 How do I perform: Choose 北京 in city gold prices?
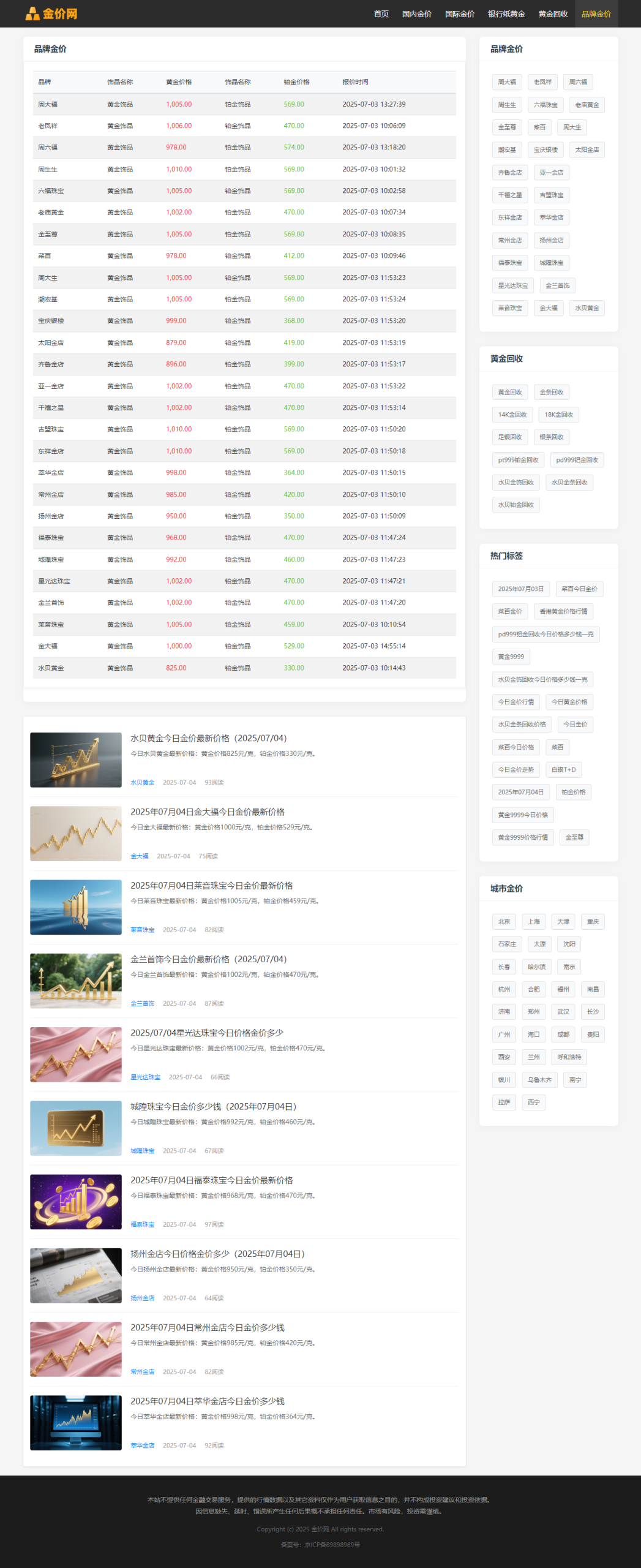[503, 922]
